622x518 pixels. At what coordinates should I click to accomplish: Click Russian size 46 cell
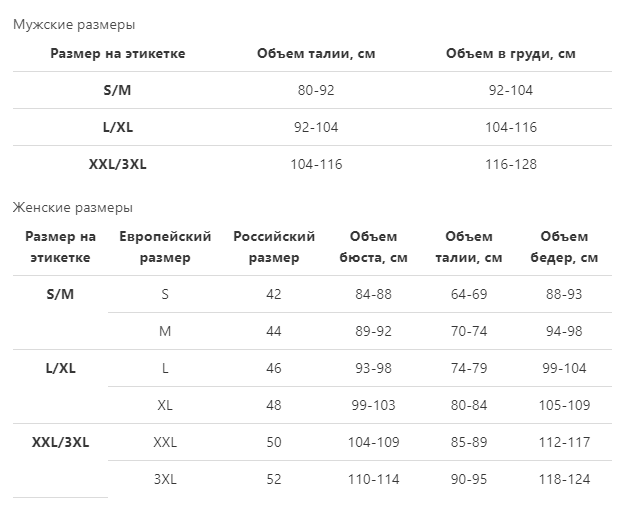(x=274, y=368)
